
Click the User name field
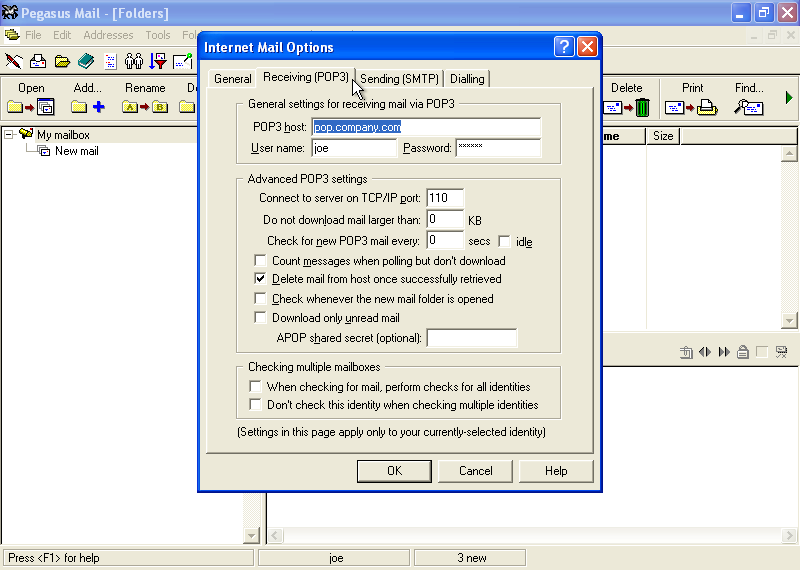point(354,148)
